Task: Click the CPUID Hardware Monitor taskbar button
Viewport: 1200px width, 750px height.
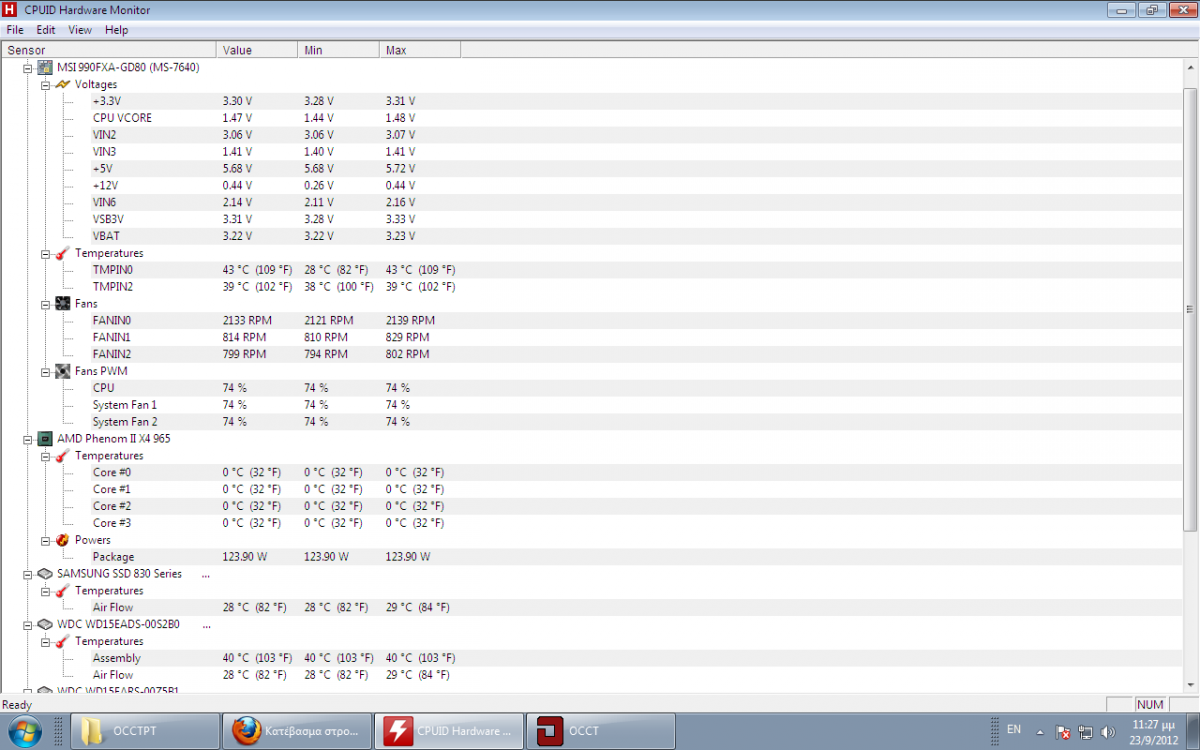Action: (x=449, y=731)
